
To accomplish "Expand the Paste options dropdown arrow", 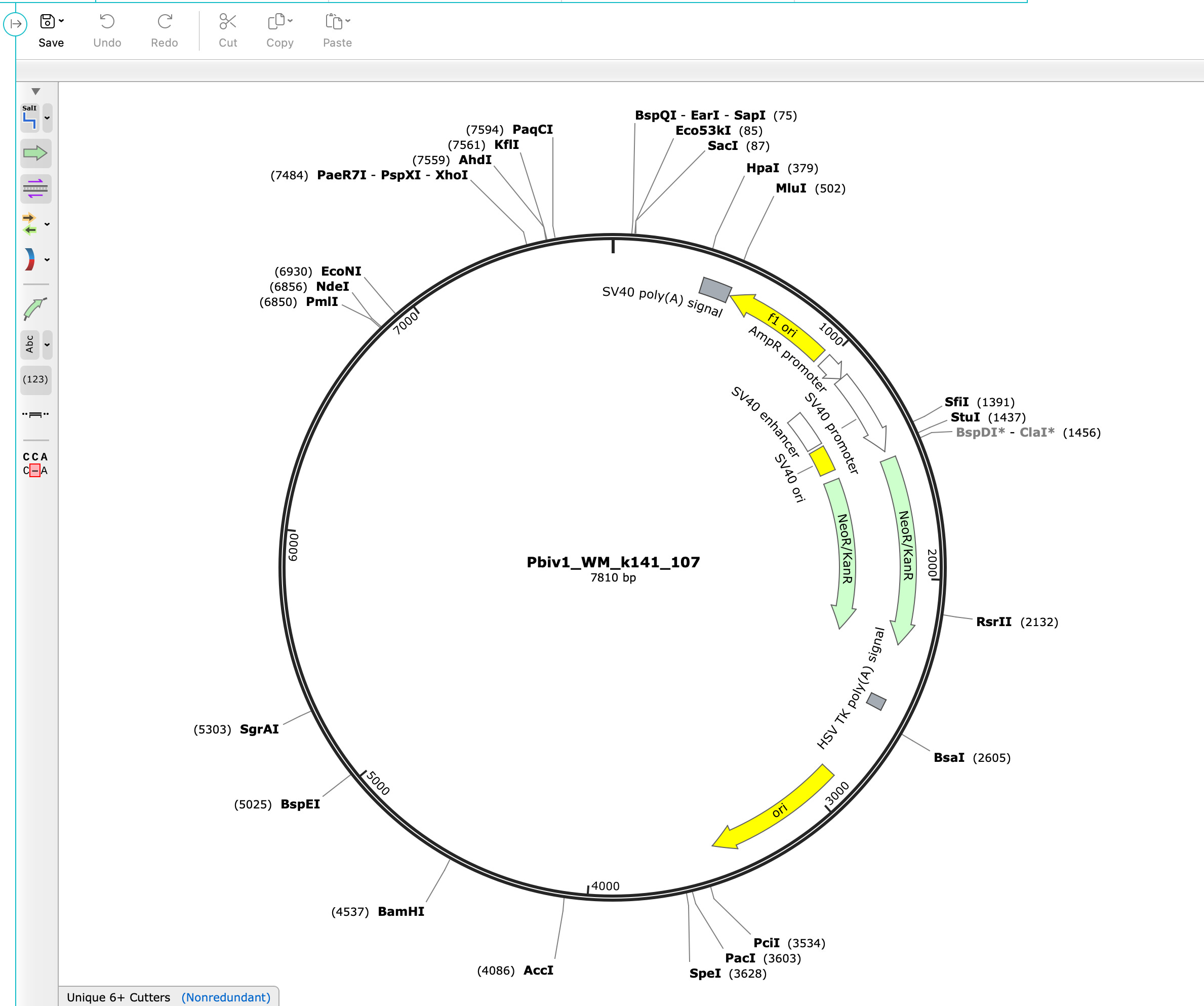I will [x=348, y=21].
